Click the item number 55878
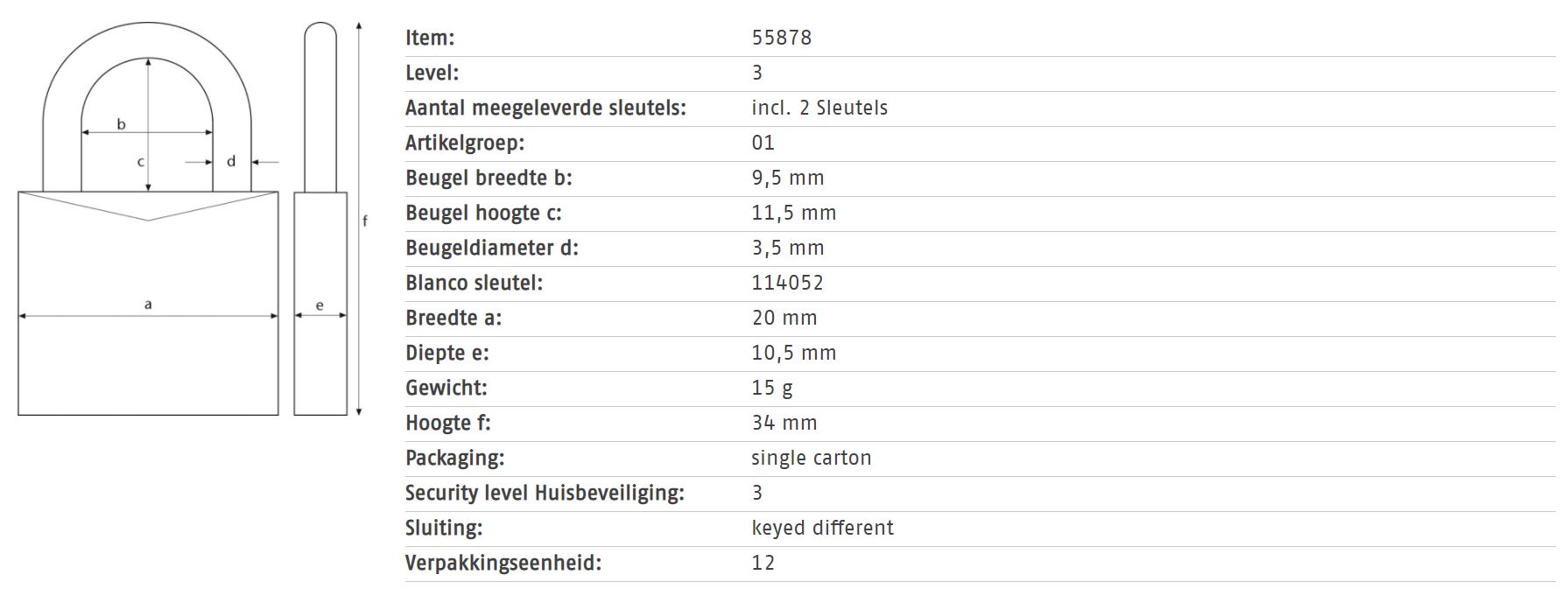The width and height of the screenshot is (1568, 596). pyautogui.click(x=782, y=38)
